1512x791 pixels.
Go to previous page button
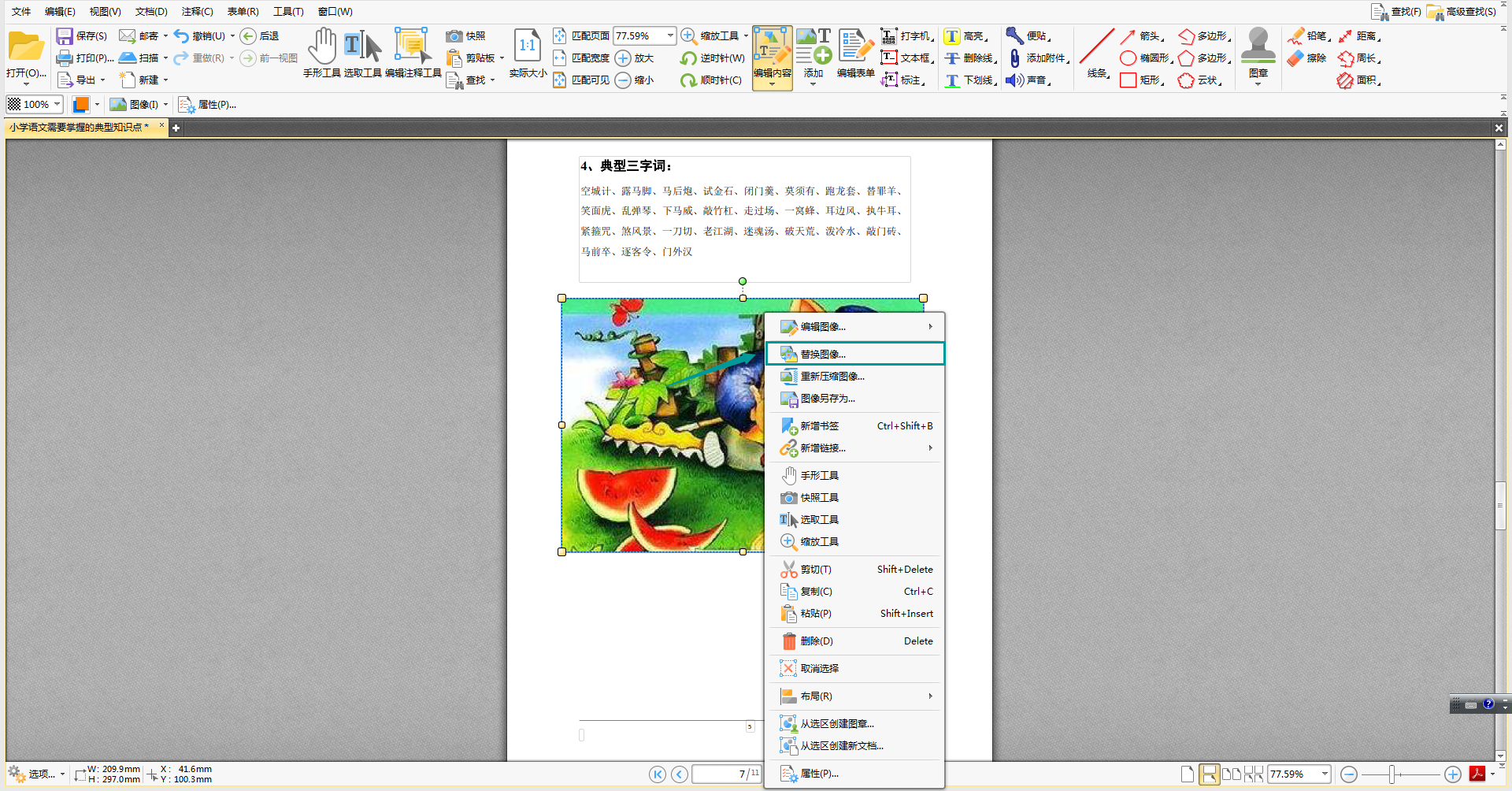[680, 774]
